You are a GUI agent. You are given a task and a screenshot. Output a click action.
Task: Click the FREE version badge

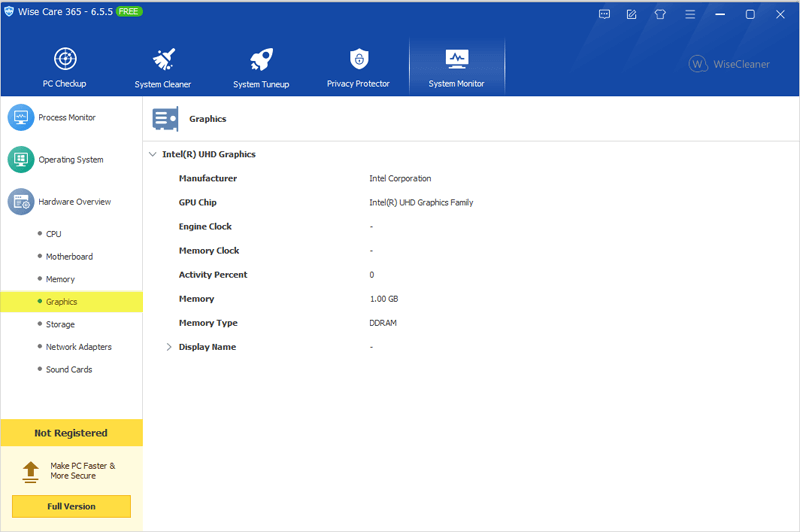pyautogui.click(x=129, y=11)
